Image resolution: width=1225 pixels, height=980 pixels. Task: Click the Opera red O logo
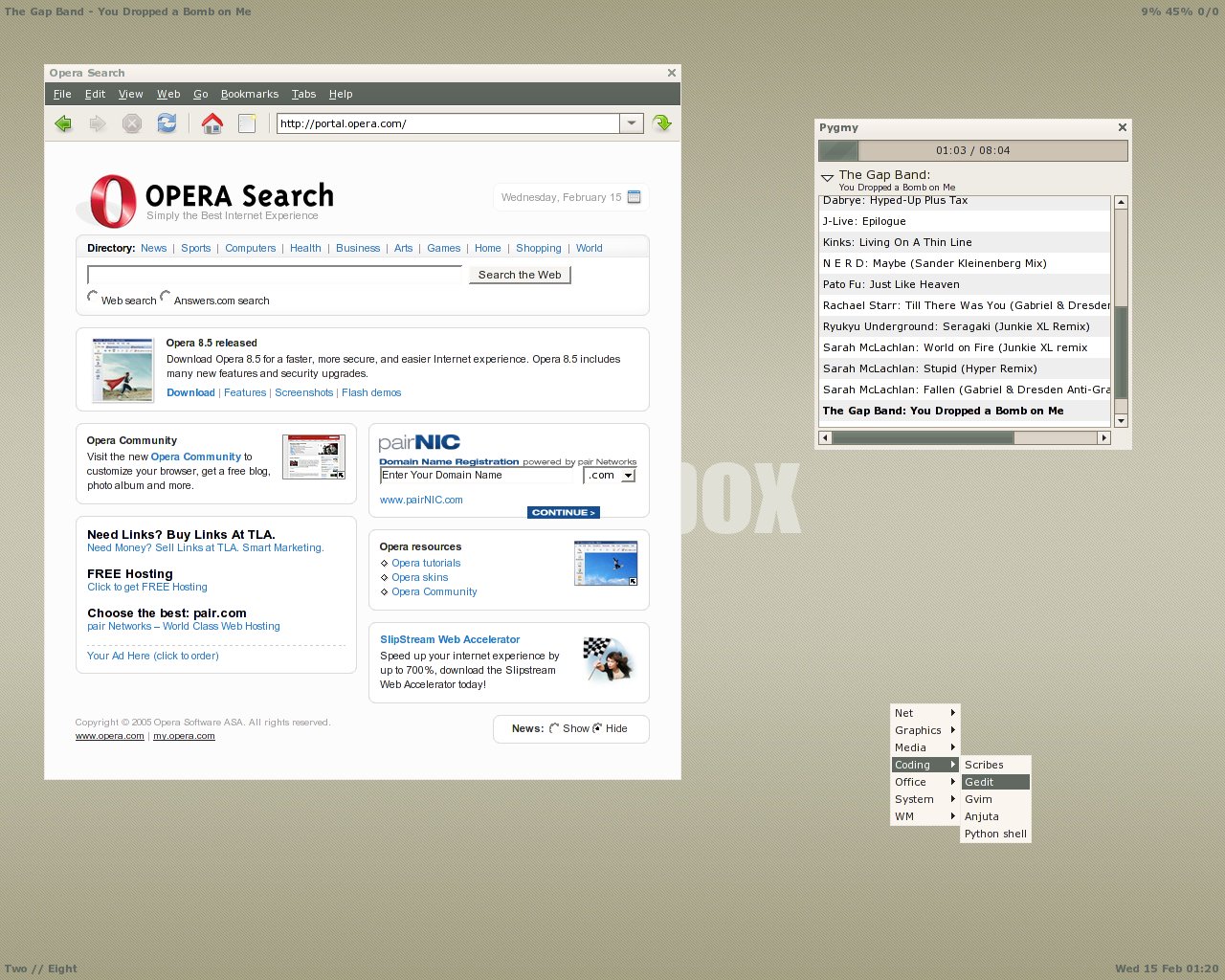coord(112,201)
